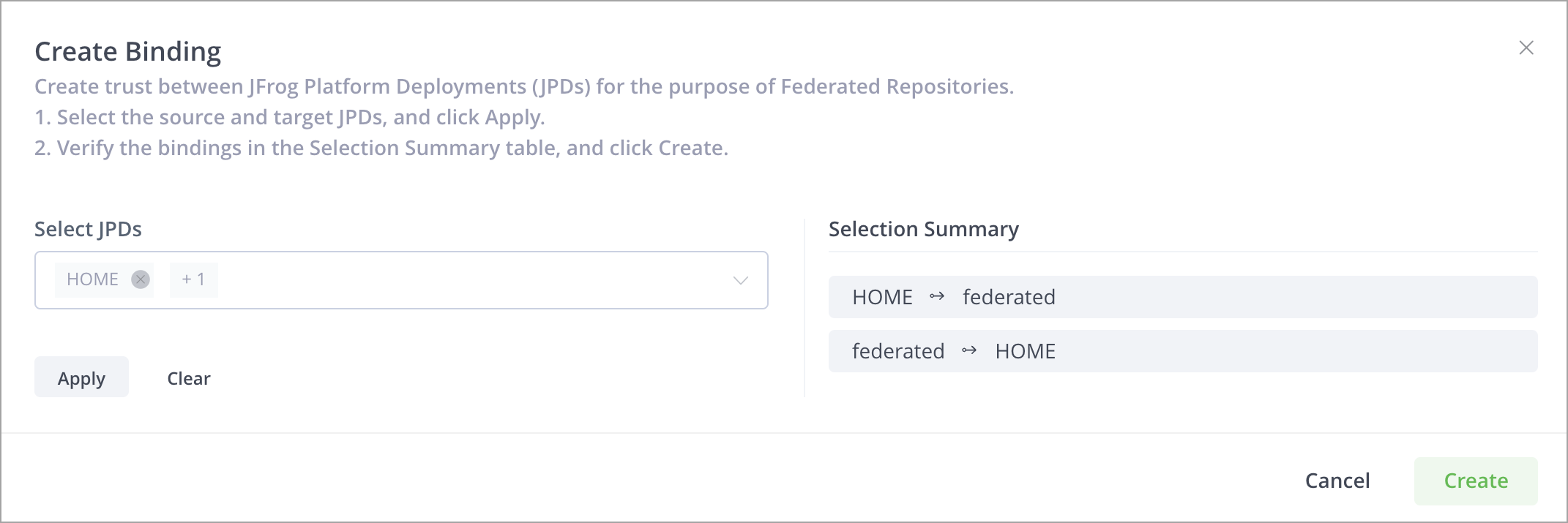Image resolution: width=1568 pixels, height=523 pixels.
Task: Cancel the binding creation
Action: [1337, 481]
